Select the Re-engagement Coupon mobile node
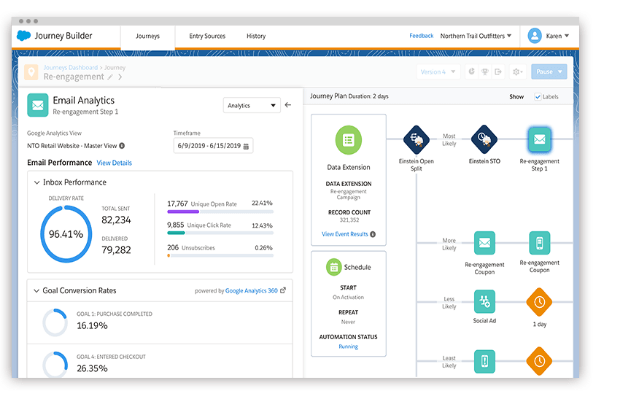620x402 pixels. (x=539, y=243)
